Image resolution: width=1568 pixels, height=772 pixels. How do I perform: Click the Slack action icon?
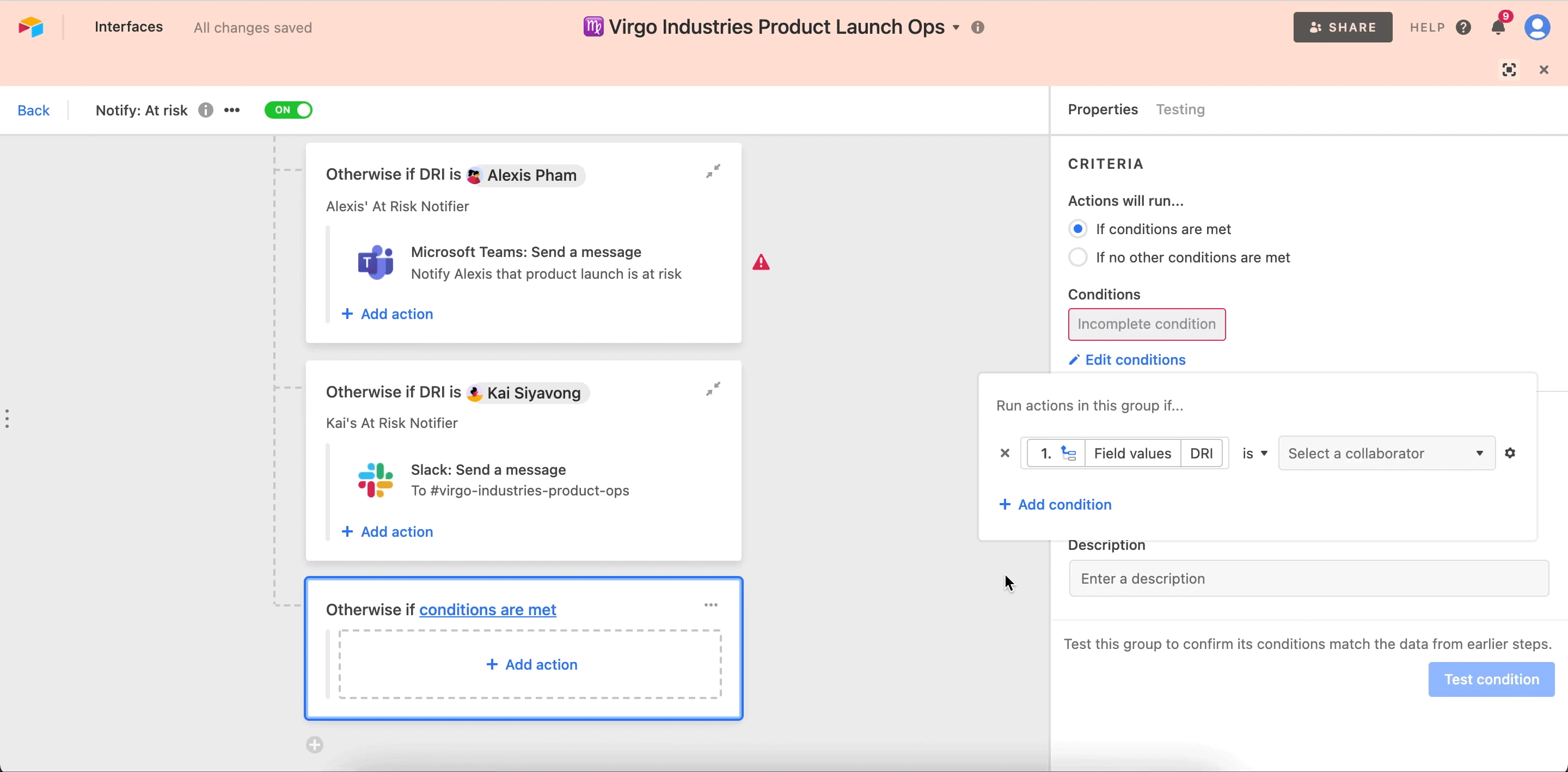pos(375,480)
